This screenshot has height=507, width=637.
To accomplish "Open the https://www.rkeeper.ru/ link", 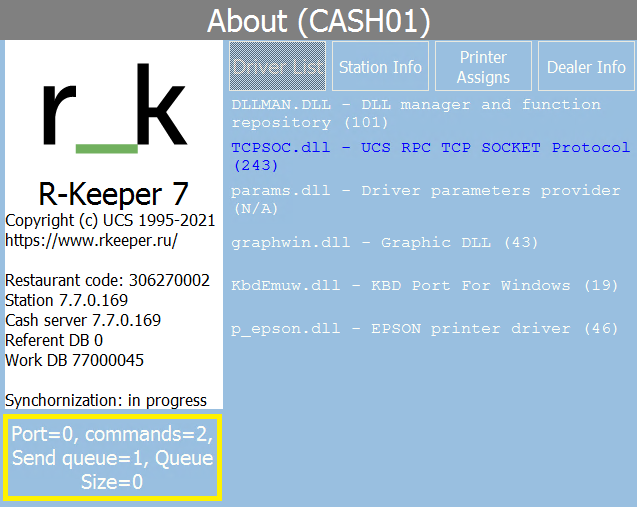I will coord(91,240).
